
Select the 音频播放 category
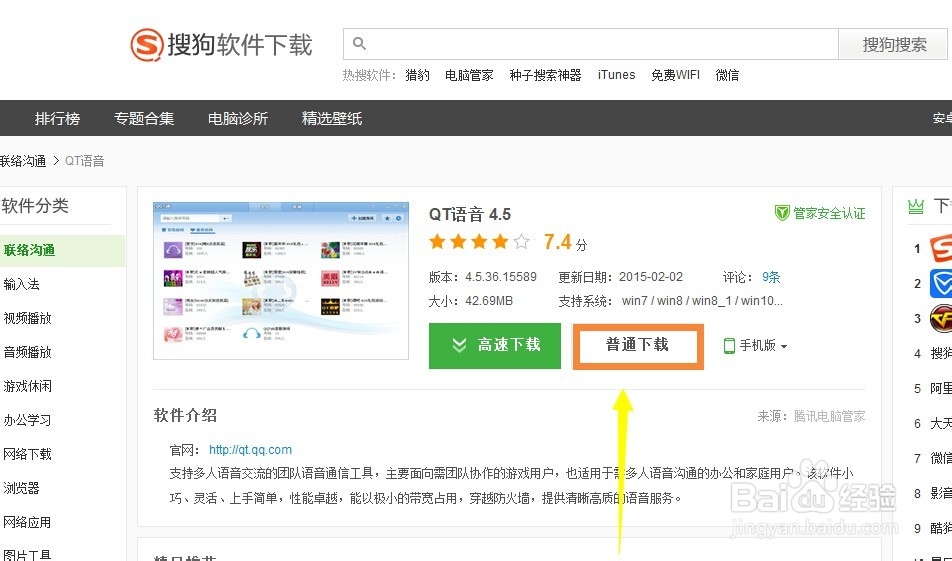pos(28,352)
